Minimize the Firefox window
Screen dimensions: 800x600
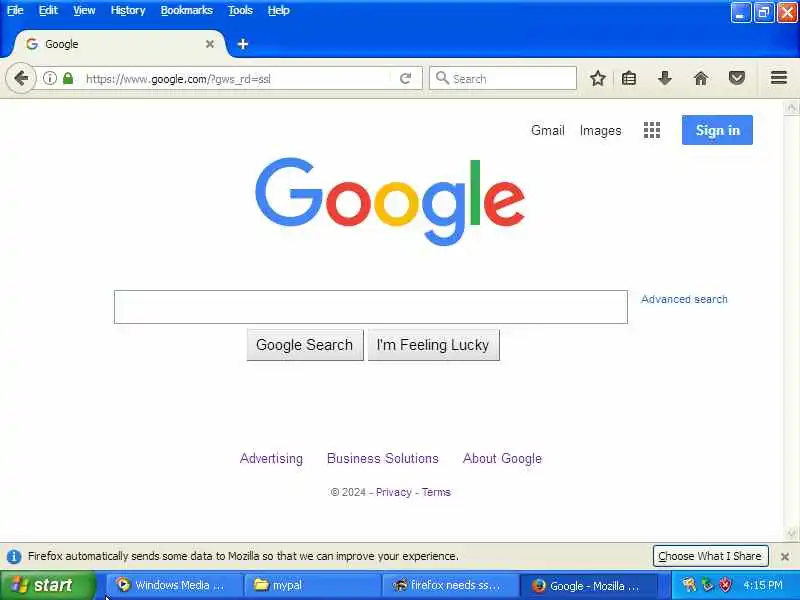coord(740,13)
